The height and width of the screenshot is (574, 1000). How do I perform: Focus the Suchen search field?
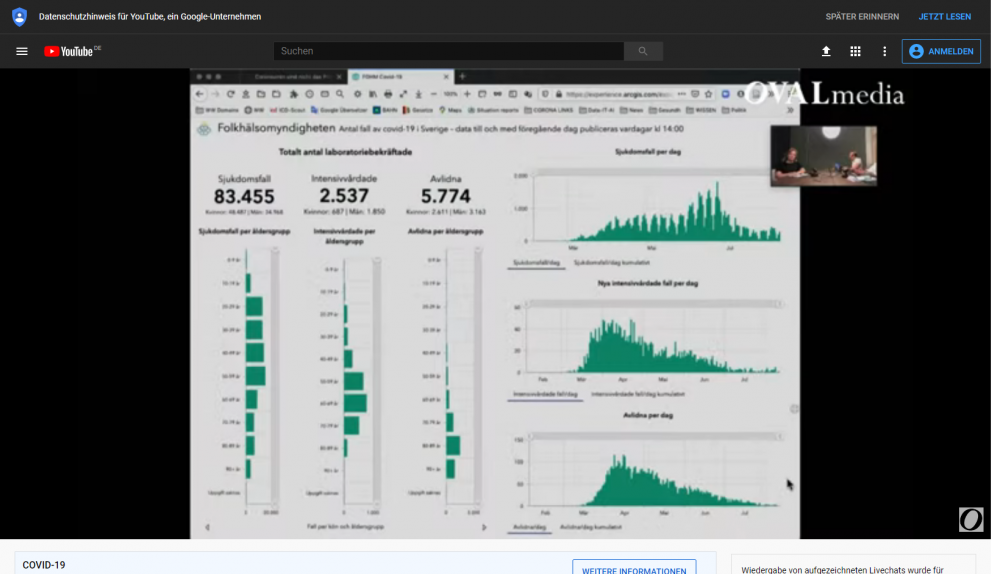point(448,51)
